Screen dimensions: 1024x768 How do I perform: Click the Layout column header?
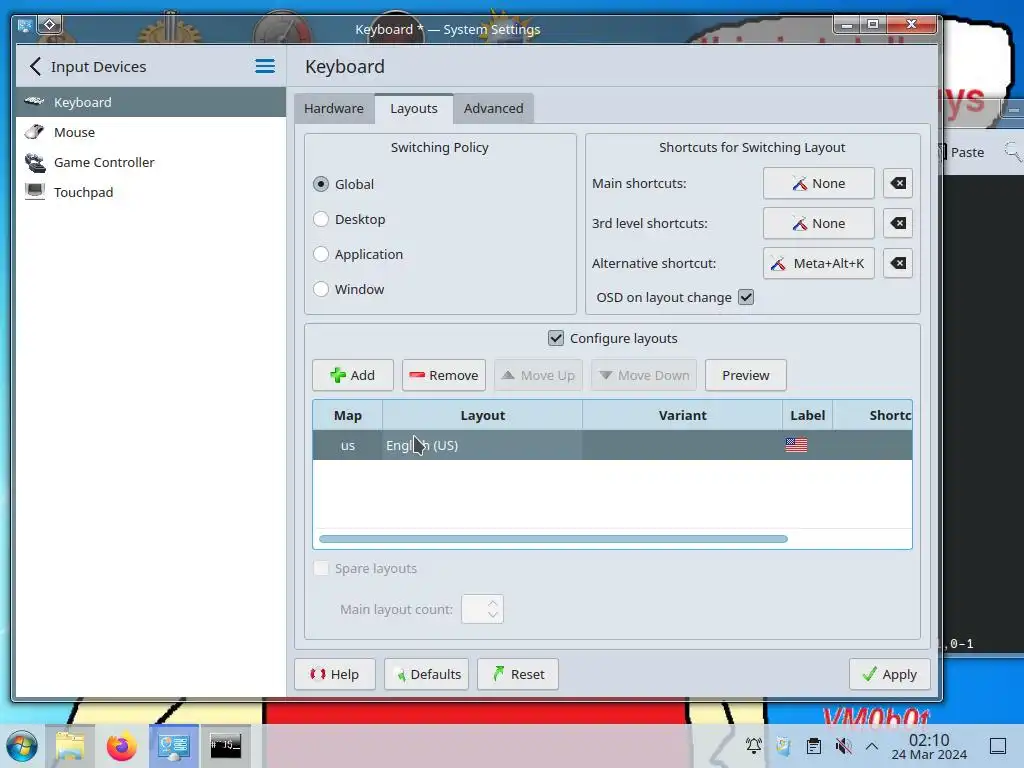pyautogui.click(x=483, y=415)
